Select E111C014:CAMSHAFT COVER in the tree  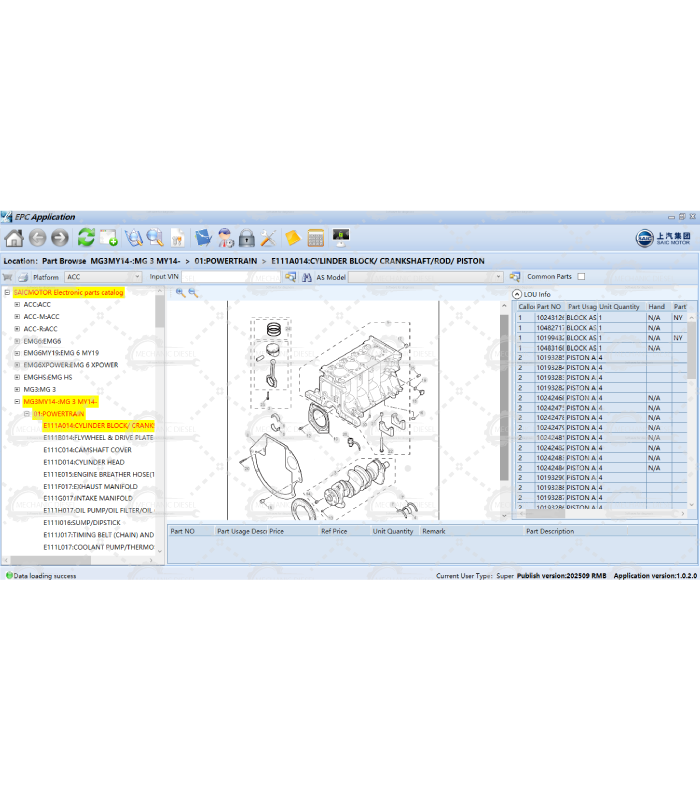[87, 450]
